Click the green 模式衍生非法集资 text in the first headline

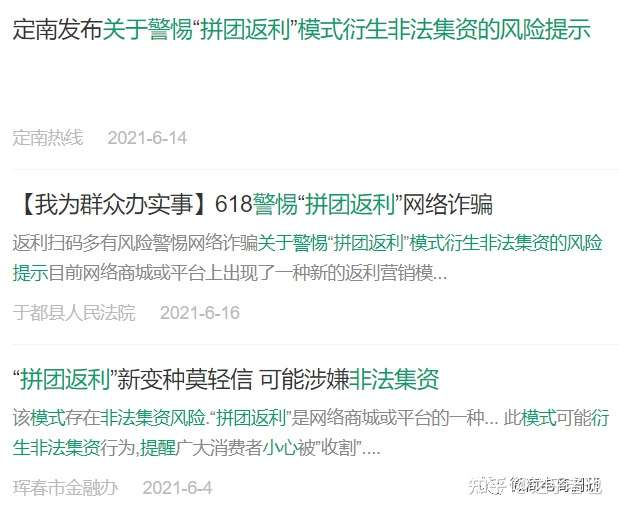click(387, 29)
